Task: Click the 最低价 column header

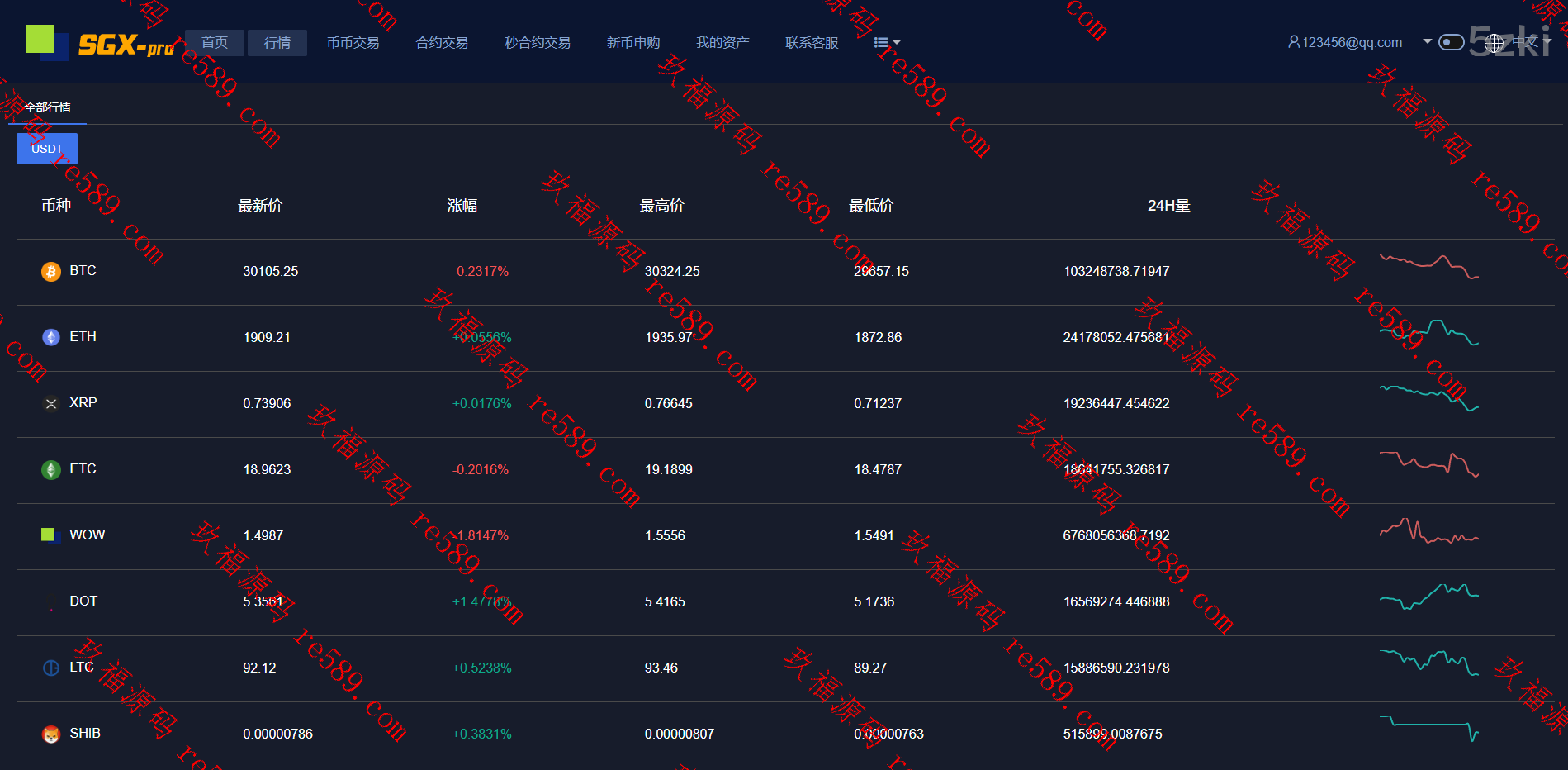Action: (x=871, y=206)
